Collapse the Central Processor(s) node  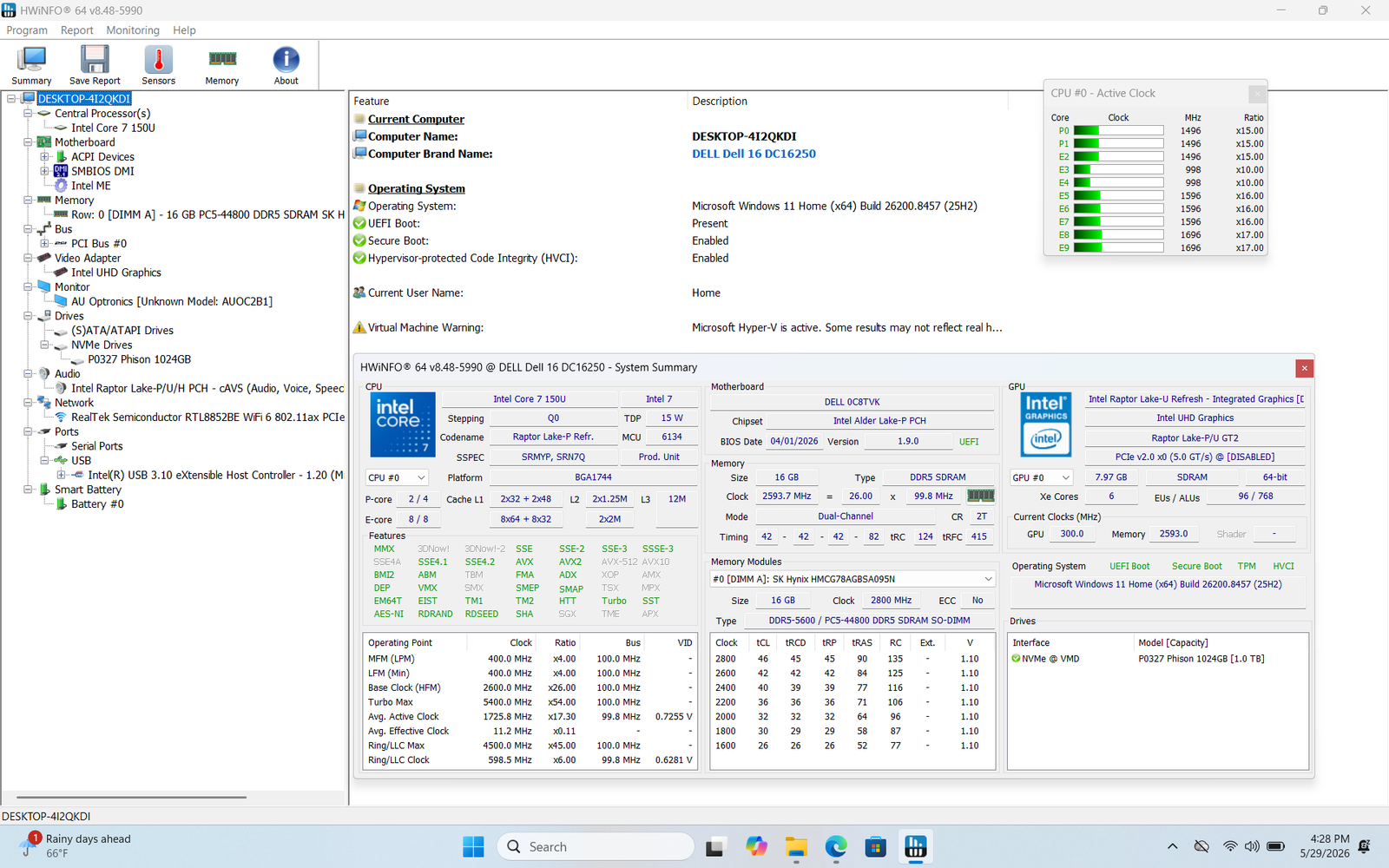click(x=28, y=114)
